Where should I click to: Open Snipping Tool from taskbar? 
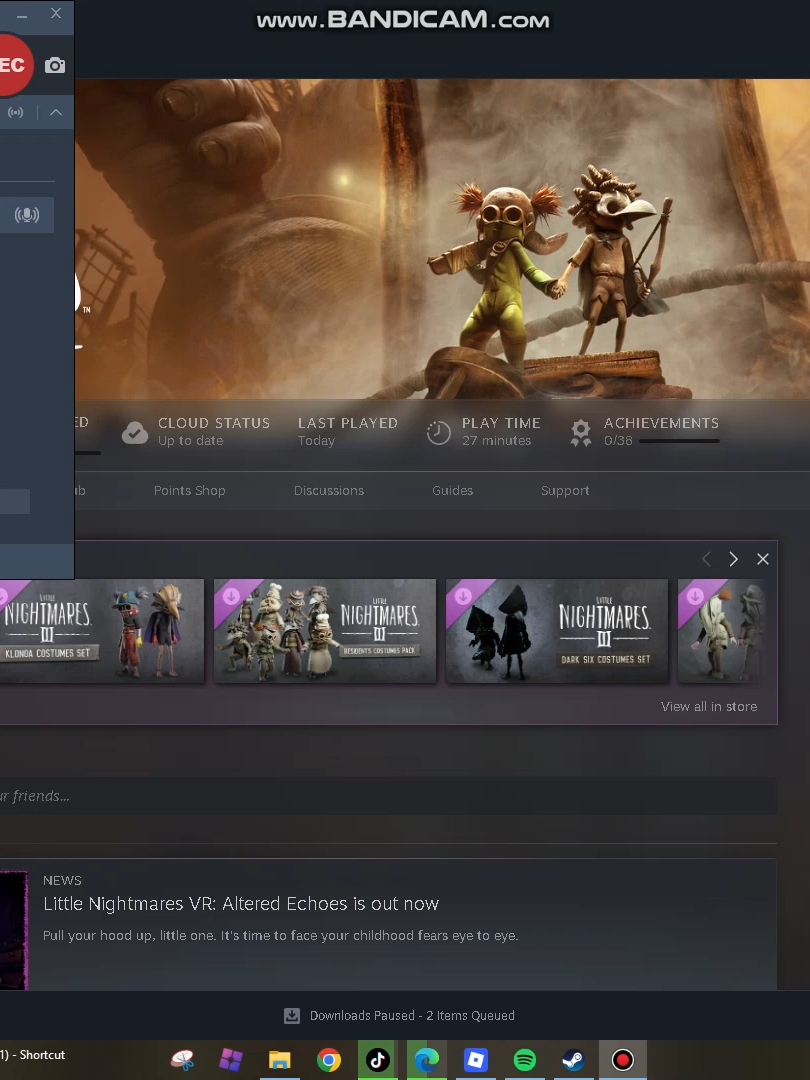coord(183,1060)
